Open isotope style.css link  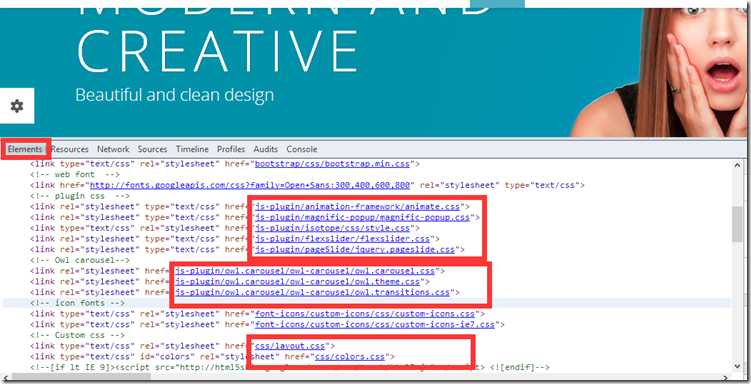[332, 228]
